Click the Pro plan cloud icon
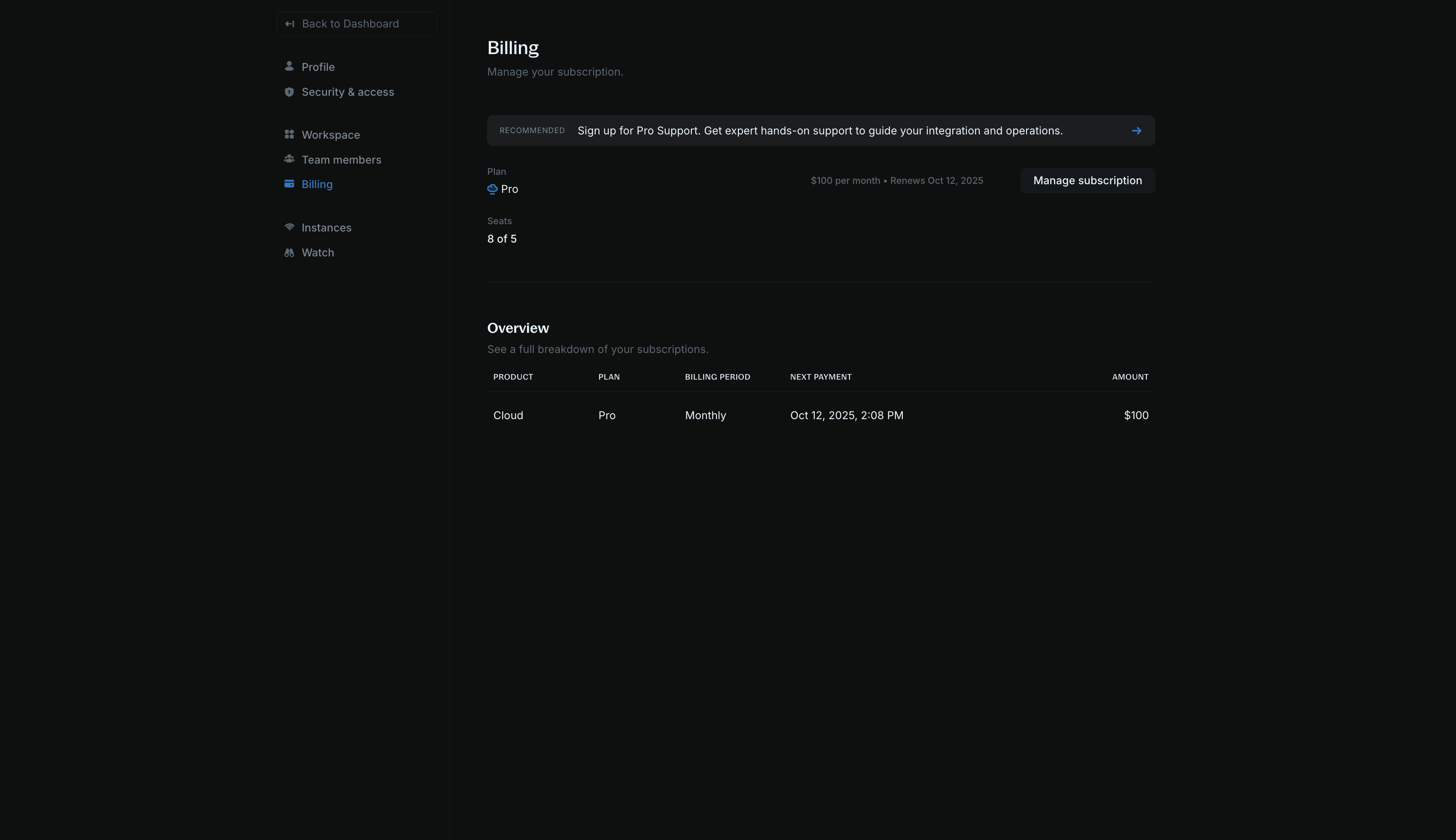Screen dimensions: 1456x840 (x=492, y=189)
